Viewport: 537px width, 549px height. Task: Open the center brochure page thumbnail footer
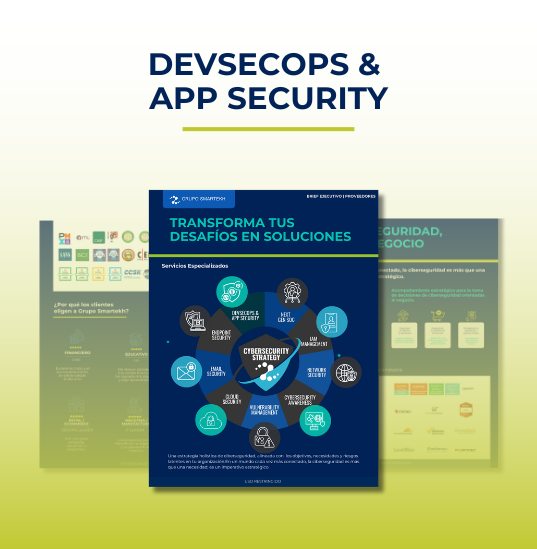click(x=263, y=482)
